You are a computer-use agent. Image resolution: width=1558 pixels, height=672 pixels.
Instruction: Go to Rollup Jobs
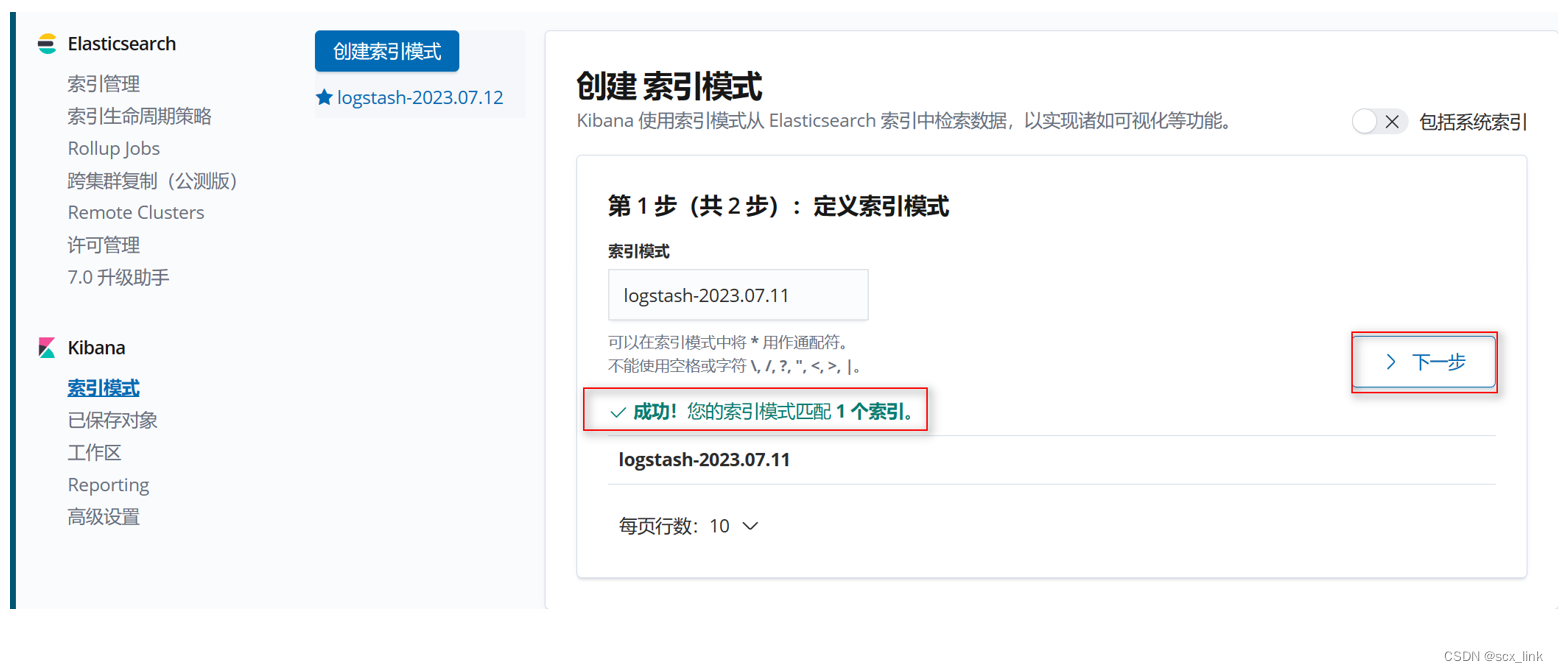pyautogui.click(x=114, y=148)
